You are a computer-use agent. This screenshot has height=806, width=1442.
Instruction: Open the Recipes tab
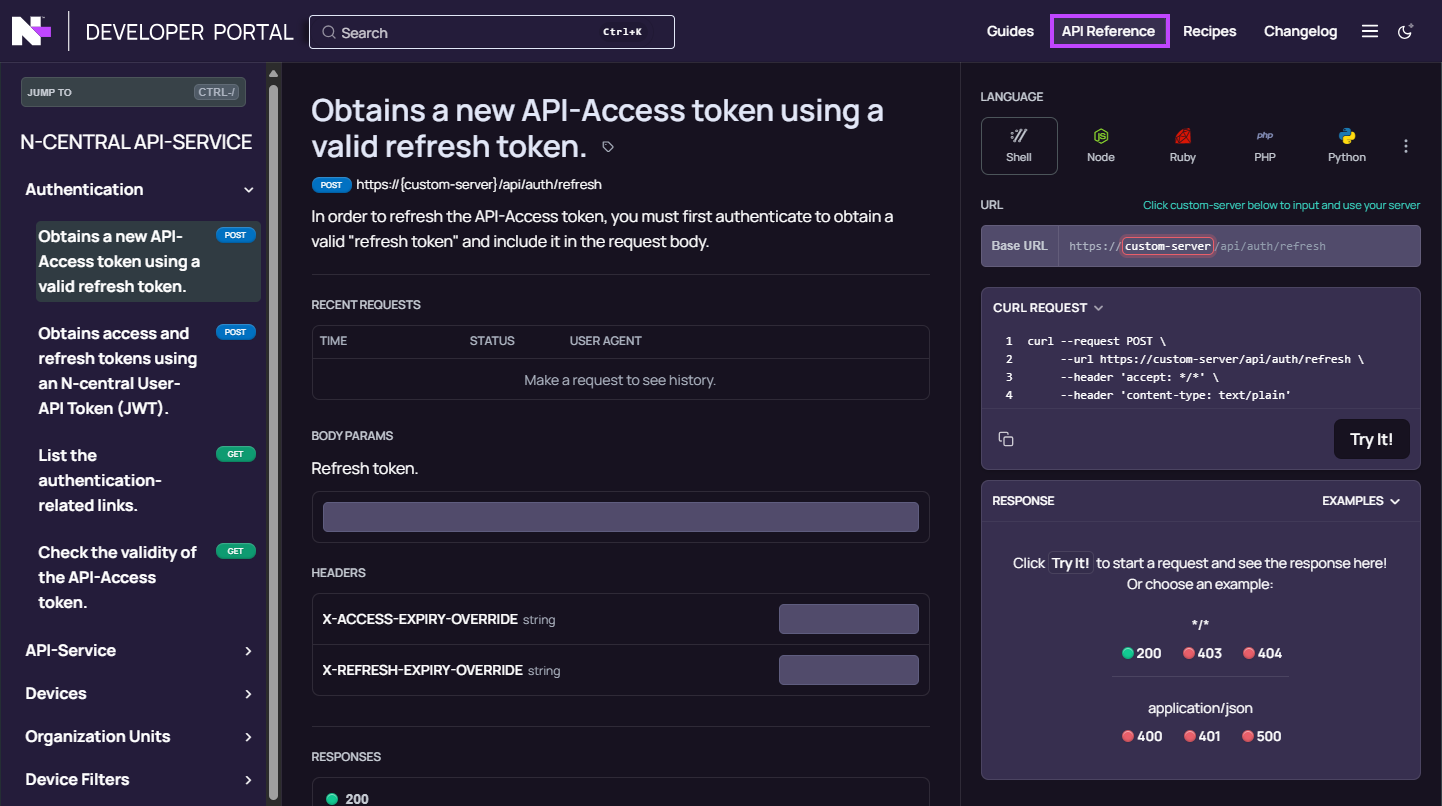pyautogui.click(x=1210, y=31)
